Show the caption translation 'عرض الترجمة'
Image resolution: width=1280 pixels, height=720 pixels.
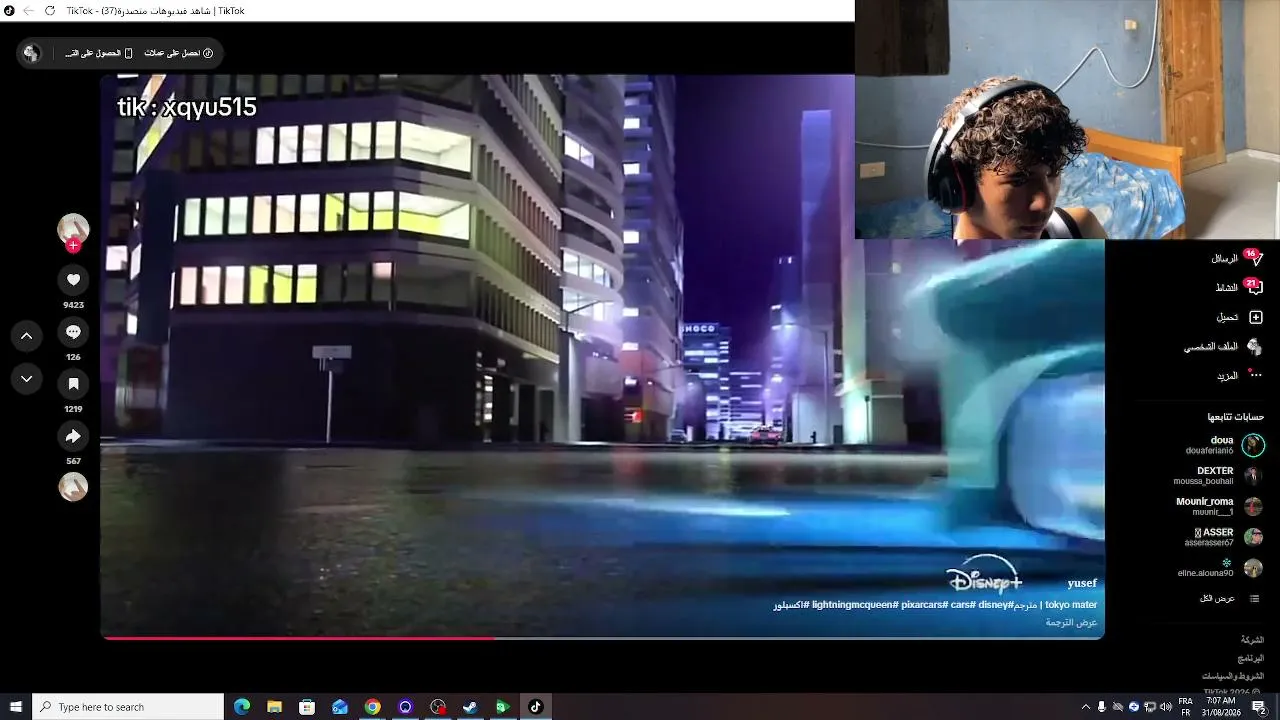[1071, 622]
